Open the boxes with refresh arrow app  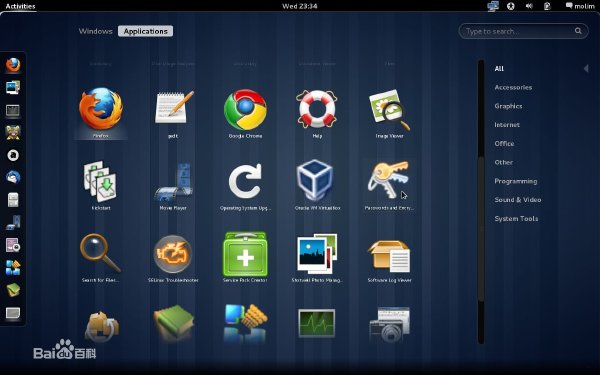tap(101, 326)
